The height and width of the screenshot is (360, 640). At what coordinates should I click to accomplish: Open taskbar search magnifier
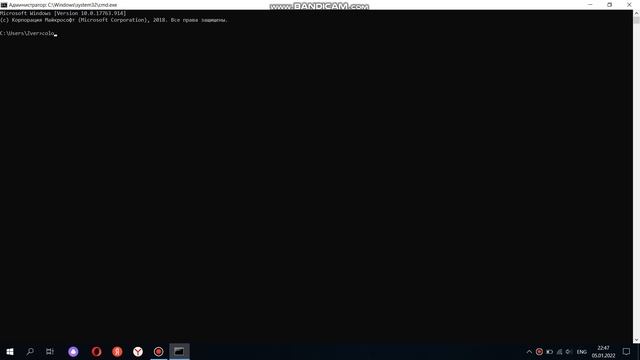coord(30,351)
